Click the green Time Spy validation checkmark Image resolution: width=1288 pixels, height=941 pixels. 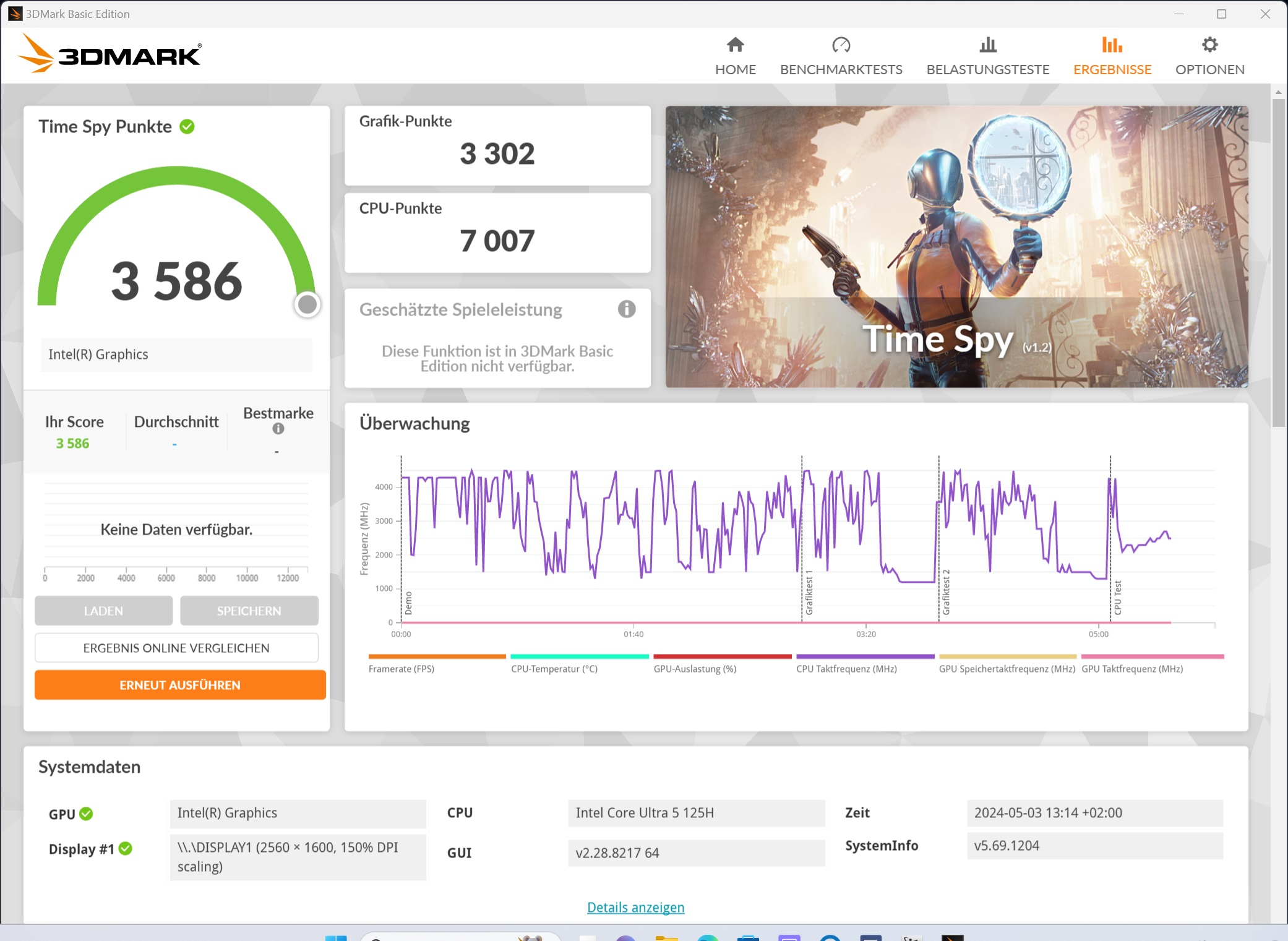click(x=187, y=127)
